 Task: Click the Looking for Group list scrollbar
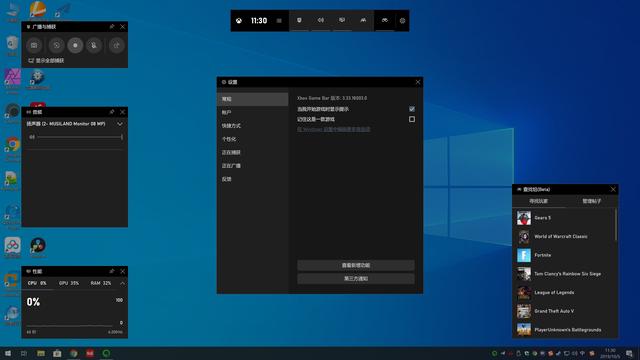616,225
